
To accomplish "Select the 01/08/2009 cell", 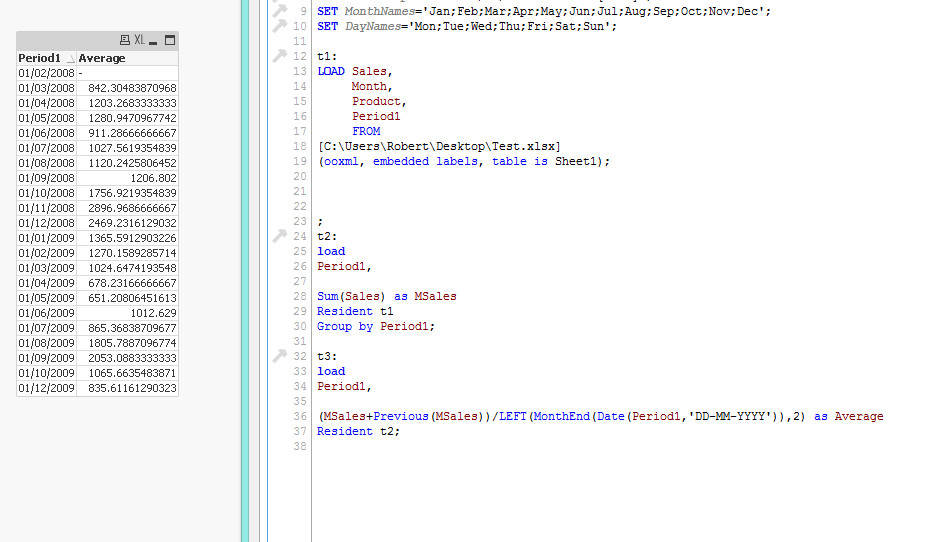I will (47, 343).
